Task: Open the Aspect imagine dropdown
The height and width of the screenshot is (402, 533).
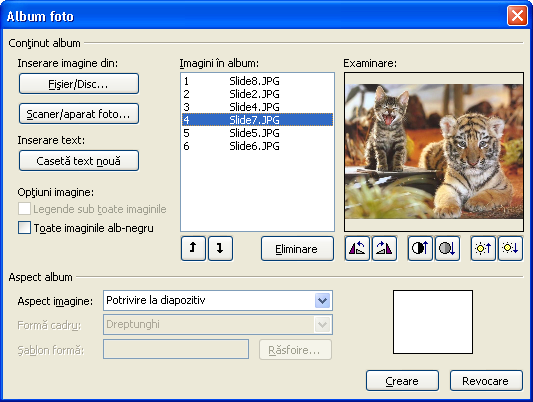Action: [x=218, y=300]
